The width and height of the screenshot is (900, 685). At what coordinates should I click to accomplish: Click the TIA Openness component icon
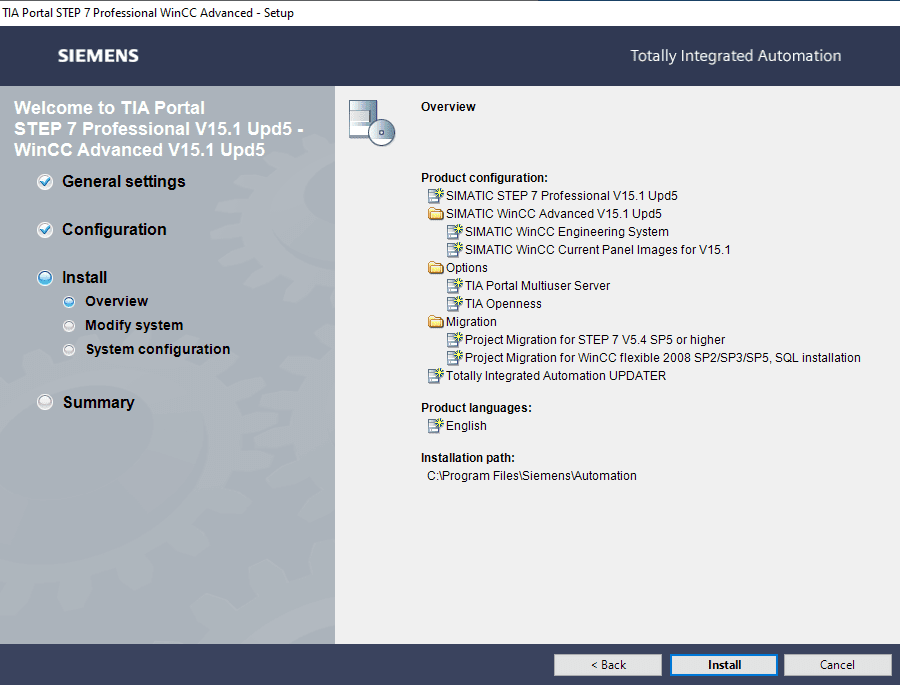[x=455, y=303]
